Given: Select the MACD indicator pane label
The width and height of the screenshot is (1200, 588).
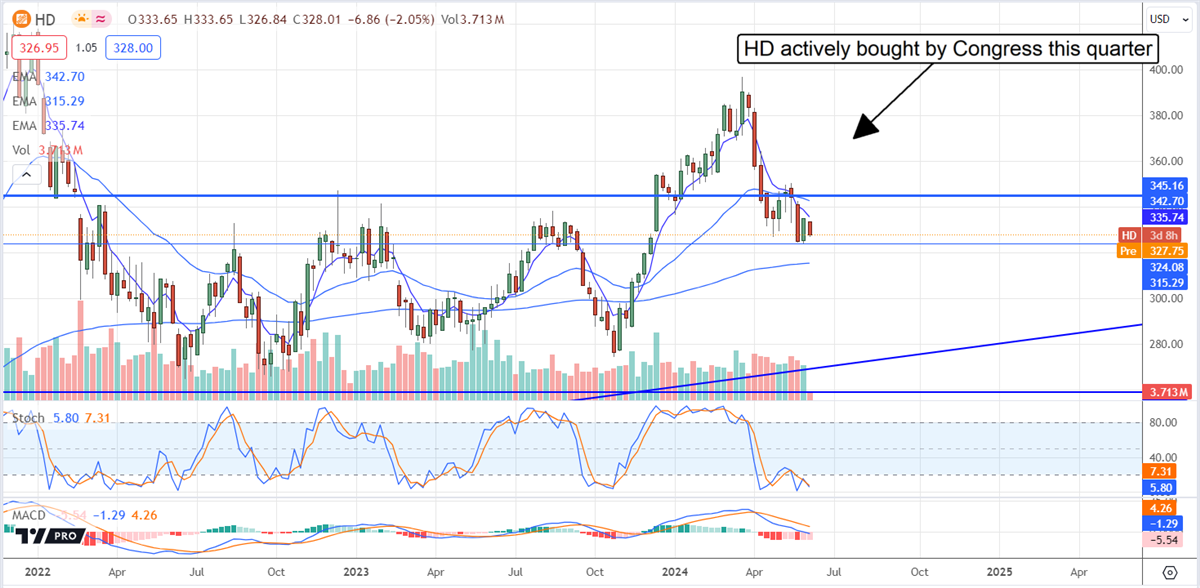Looking at the screenshot, I should pyautogui.click(x=27, y=514).
